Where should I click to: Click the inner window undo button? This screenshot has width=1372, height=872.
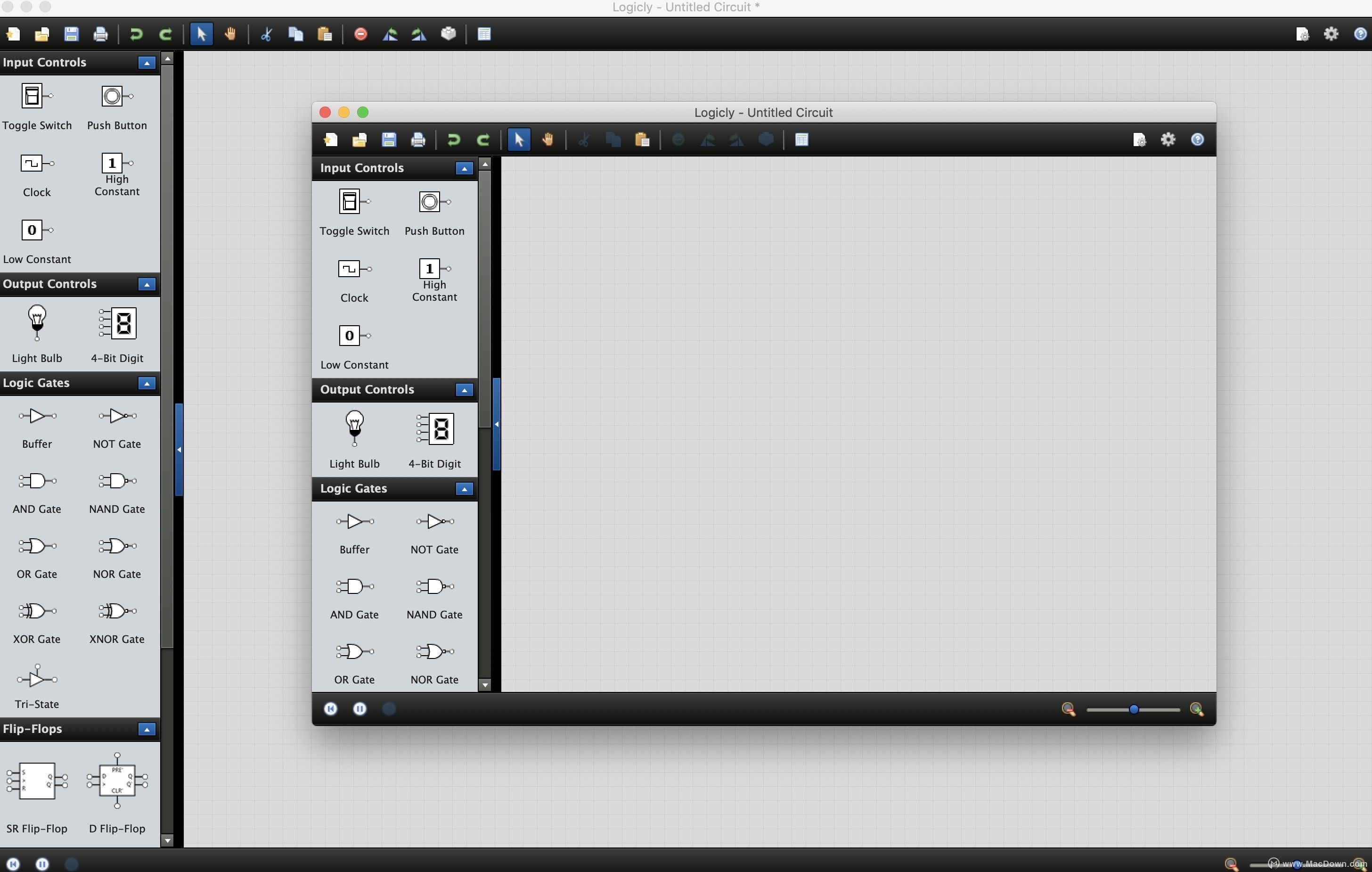pos(454,140)
